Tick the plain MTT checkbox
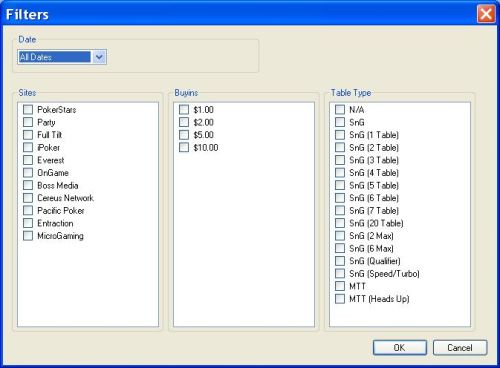The image size is (500, 368). [340, 286]
